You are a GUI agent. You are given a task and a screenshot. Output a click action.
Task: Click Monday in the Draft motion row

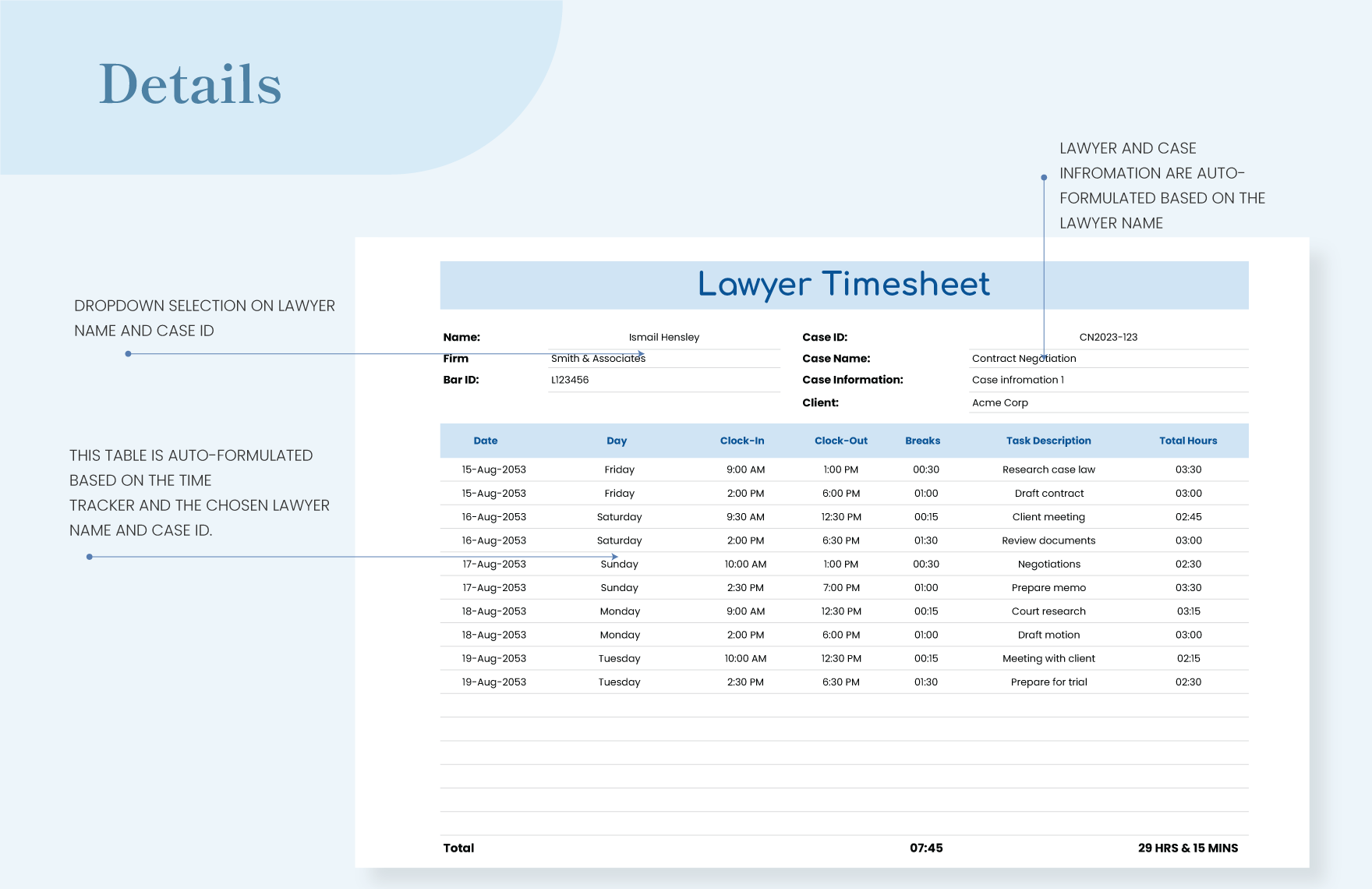pyautogui.click(x=620, y=635)
